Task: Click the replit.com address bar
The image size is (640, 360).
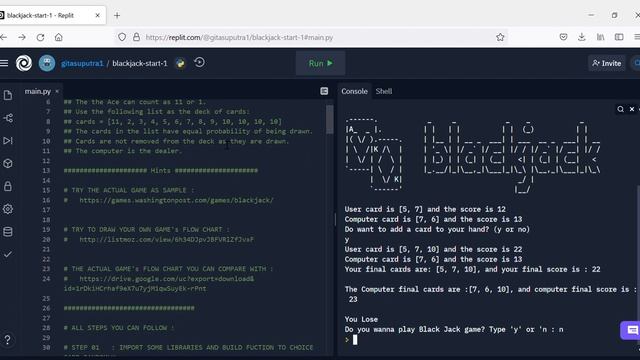Action: click(310, 37)
